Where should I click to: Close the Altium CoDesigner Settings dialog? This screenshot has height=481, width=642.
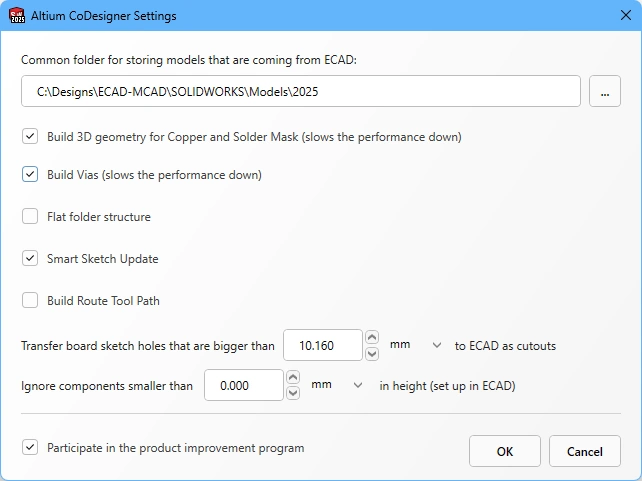[x=625, y=16]
